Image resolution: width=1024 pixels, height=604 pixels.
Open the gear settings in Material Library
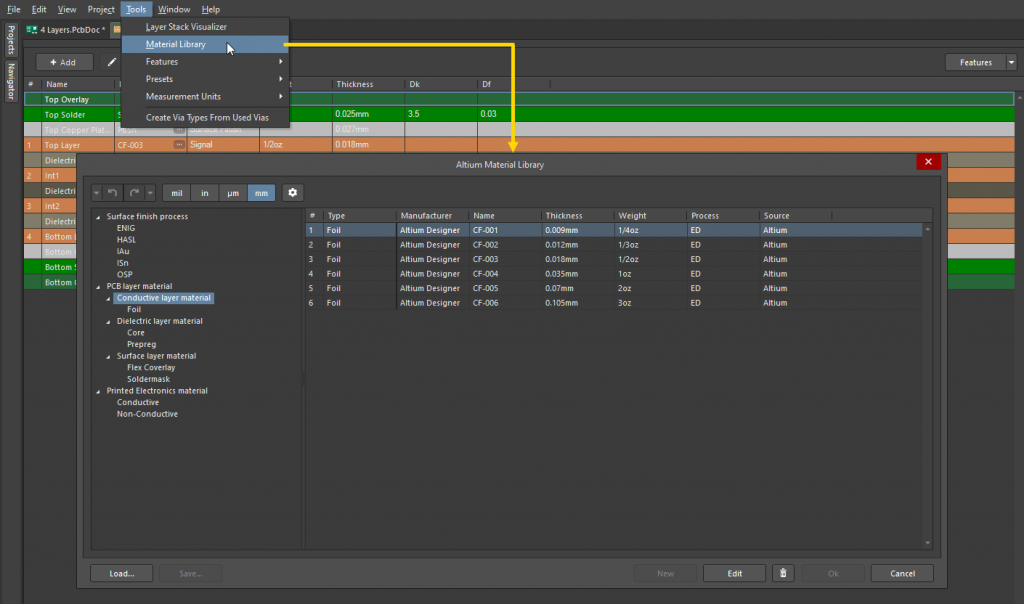tap(293, 193)
